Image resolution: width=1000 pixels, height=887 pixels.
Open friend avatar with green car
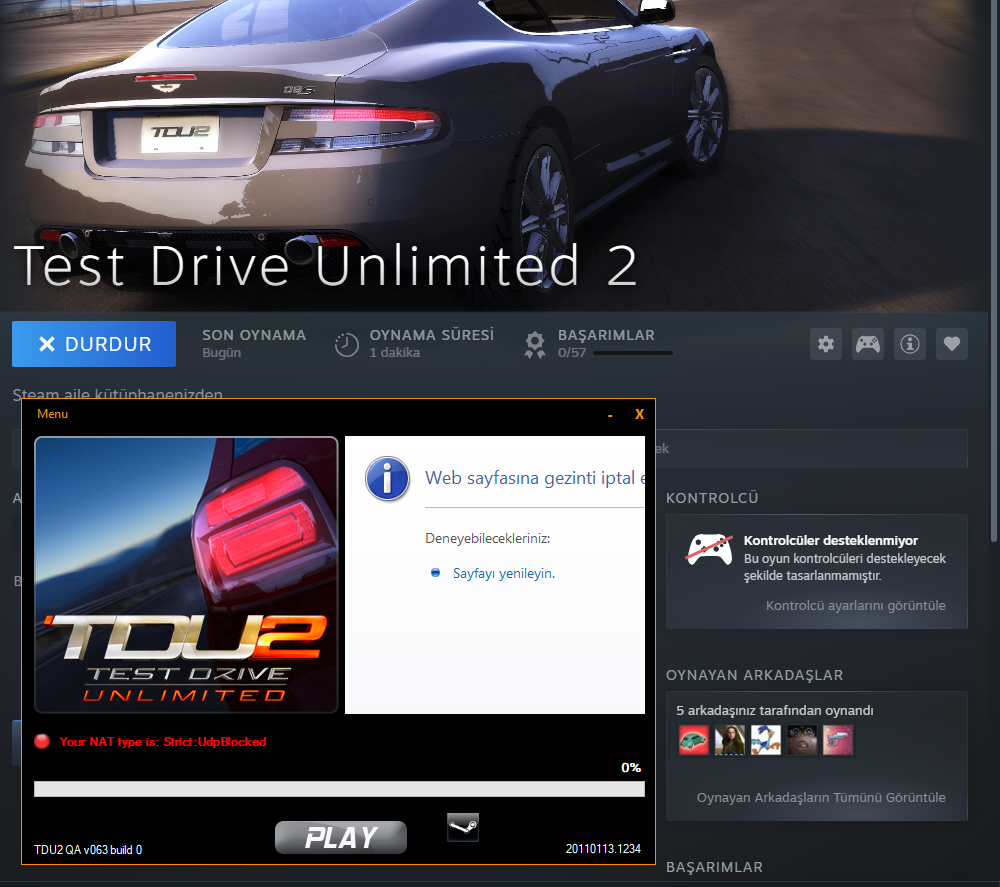(x=694, y=740)
